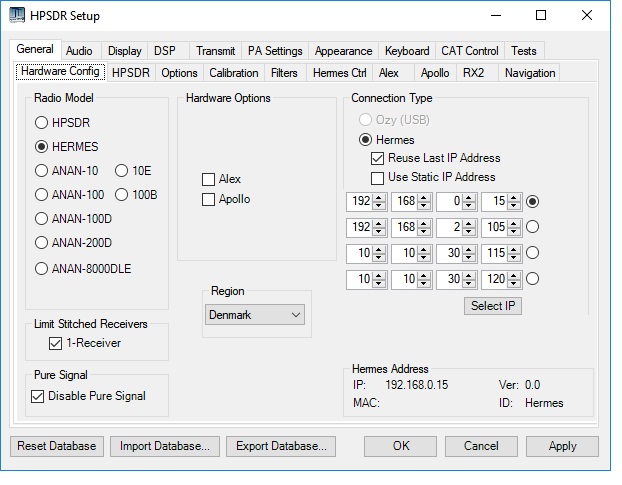The height and width of the screenshot is (485, 622).
Task: Open the Apollo sub-tab
Action: tap(435, 73)
